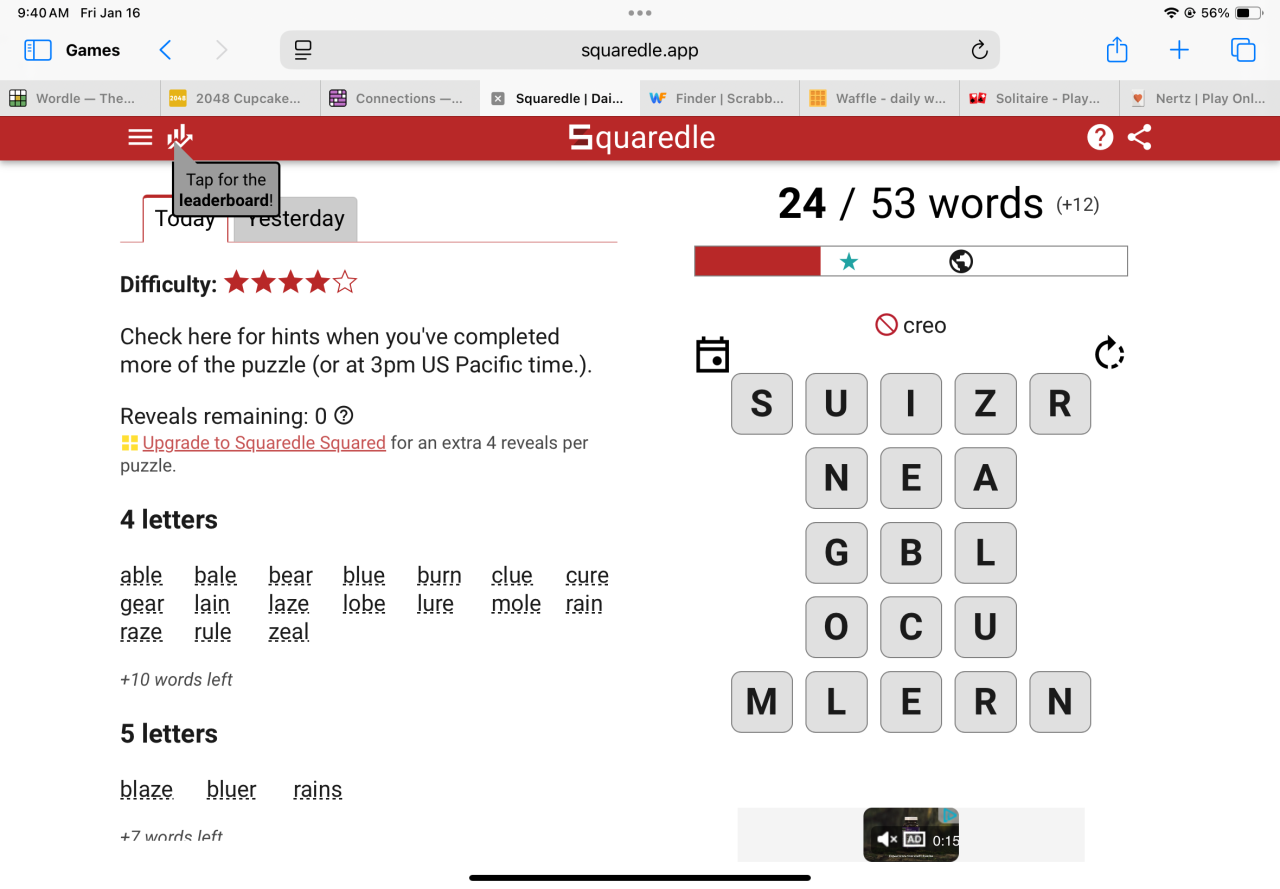Open the 2048 Cupcakes browser tab
1280x889 pixels.
point(241,98)
